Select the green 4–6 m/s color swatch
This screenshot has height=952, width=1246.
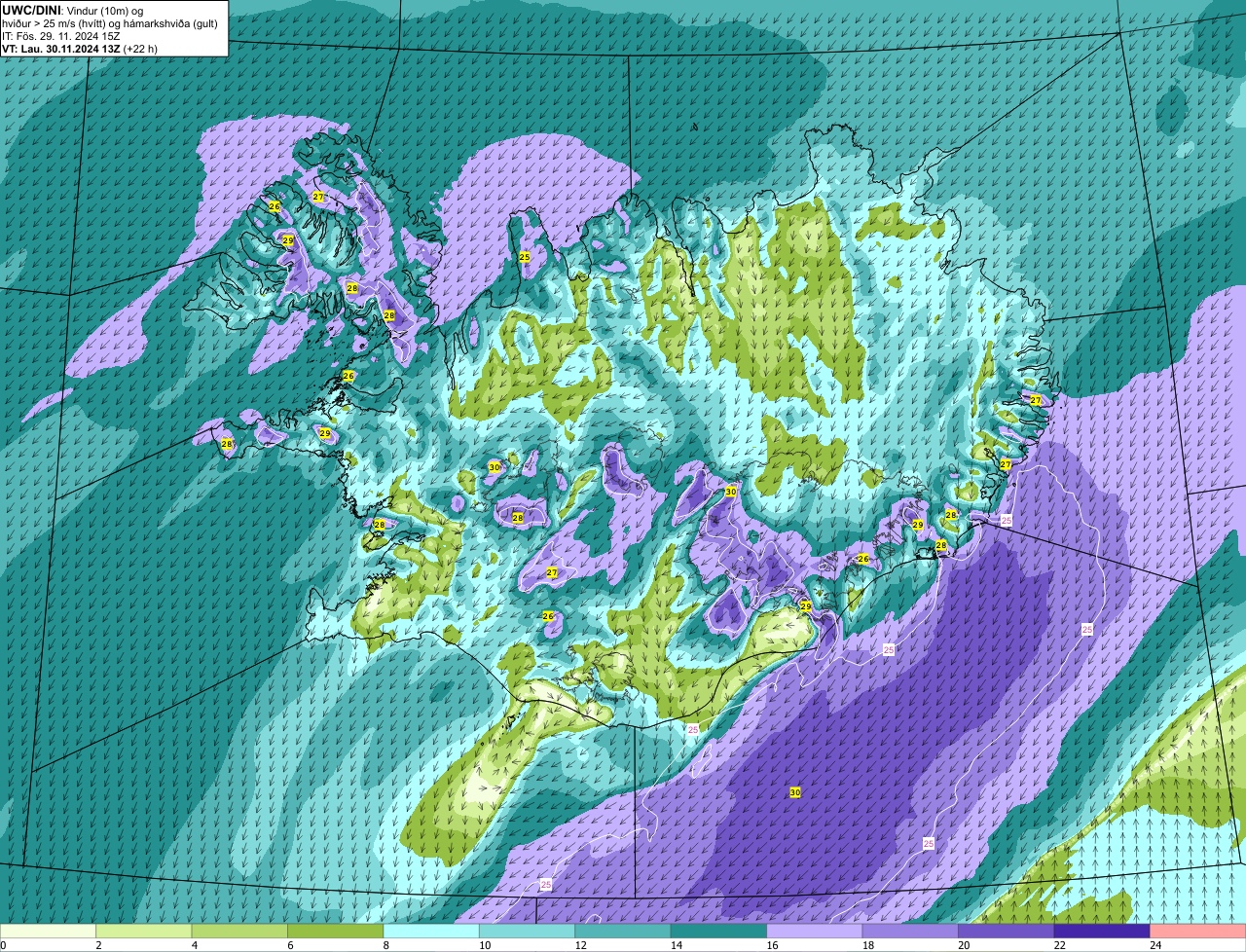coord(240,931)
